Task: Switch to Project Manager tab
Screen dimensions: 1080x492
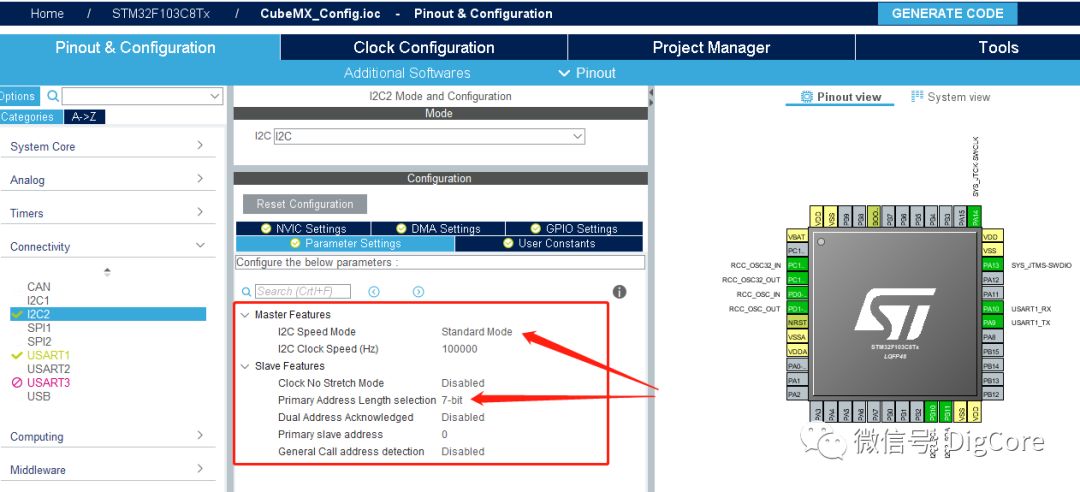Action: (711, 48)
